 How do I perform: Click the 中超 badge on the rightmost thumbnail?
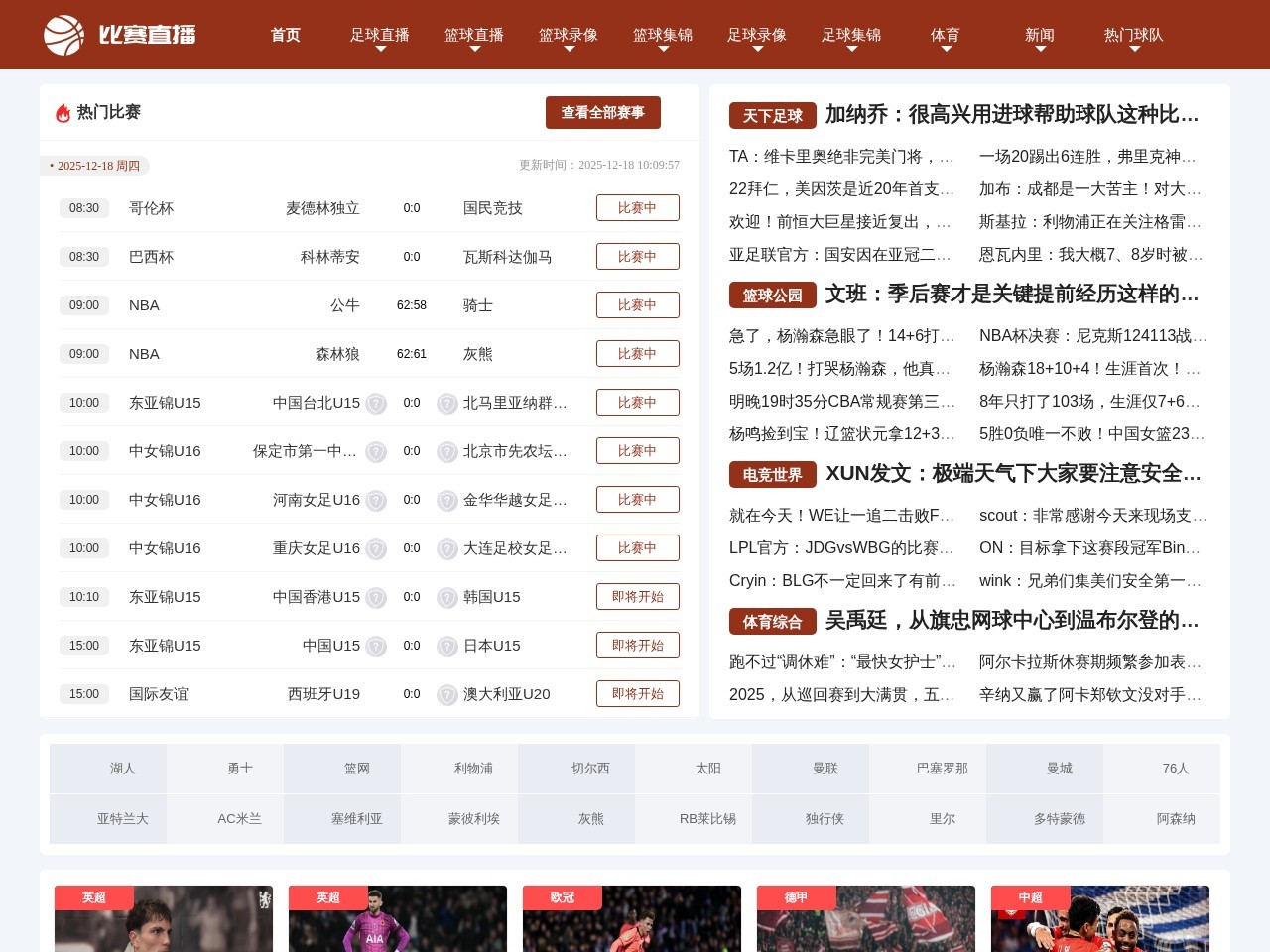(x=1029, y=897)
